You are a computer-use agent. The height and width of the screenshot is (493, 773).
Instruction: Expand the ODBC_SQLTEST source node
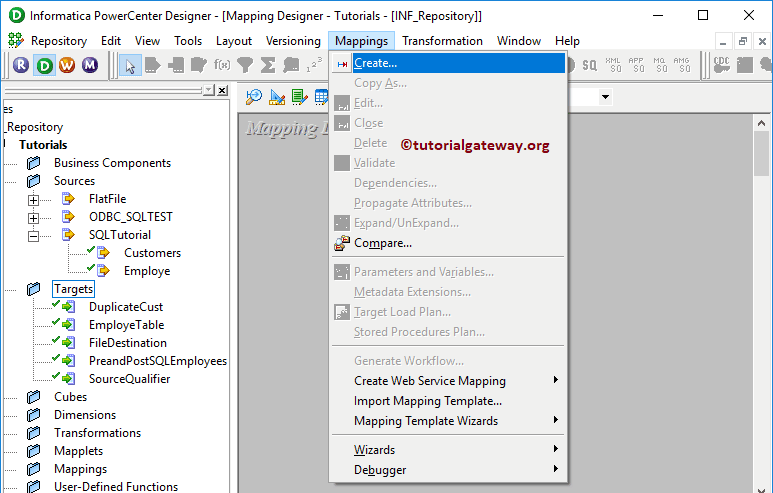[33, 218]
